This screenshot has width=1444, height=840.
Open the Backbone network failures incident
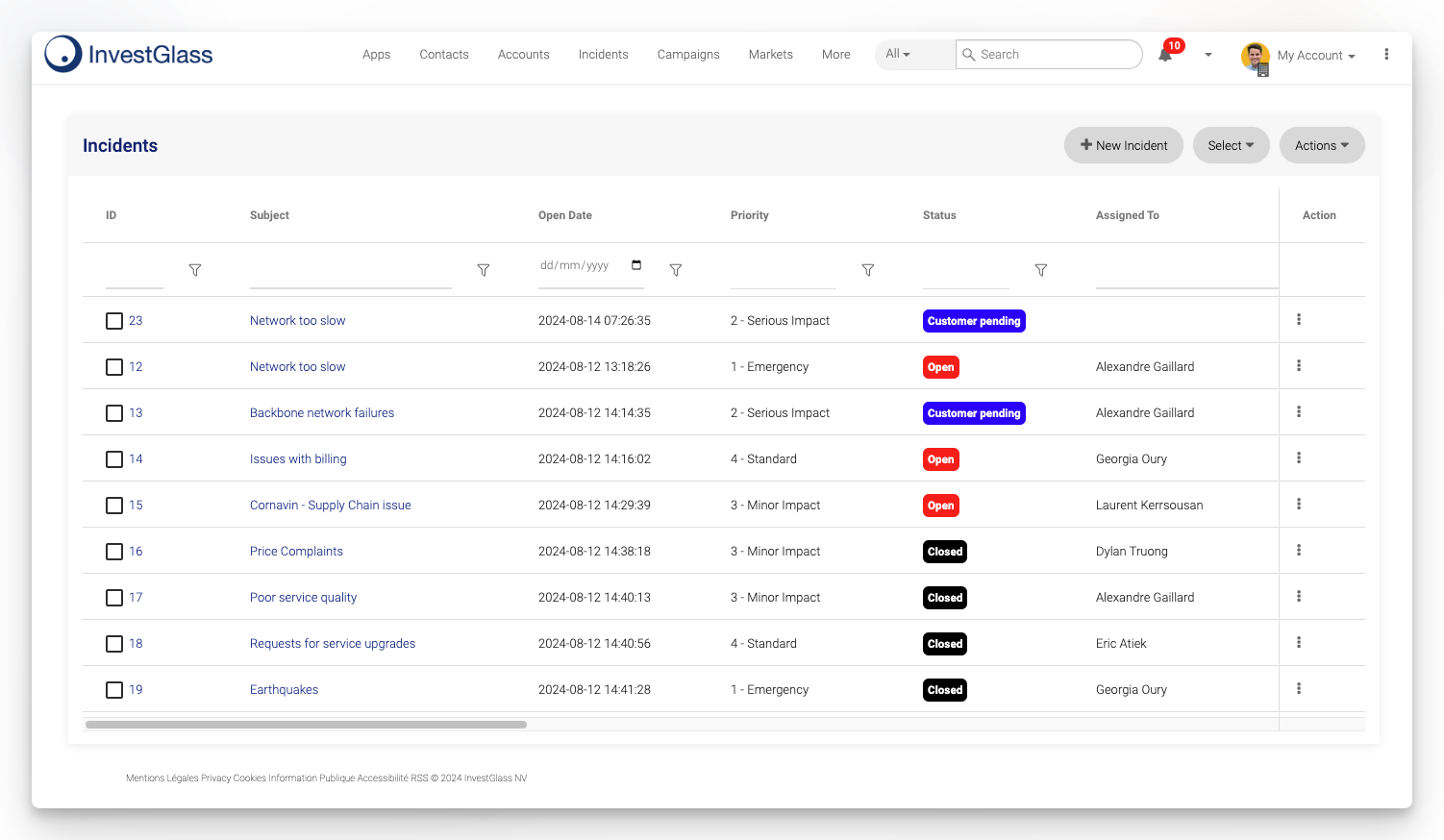click(322, 412)
